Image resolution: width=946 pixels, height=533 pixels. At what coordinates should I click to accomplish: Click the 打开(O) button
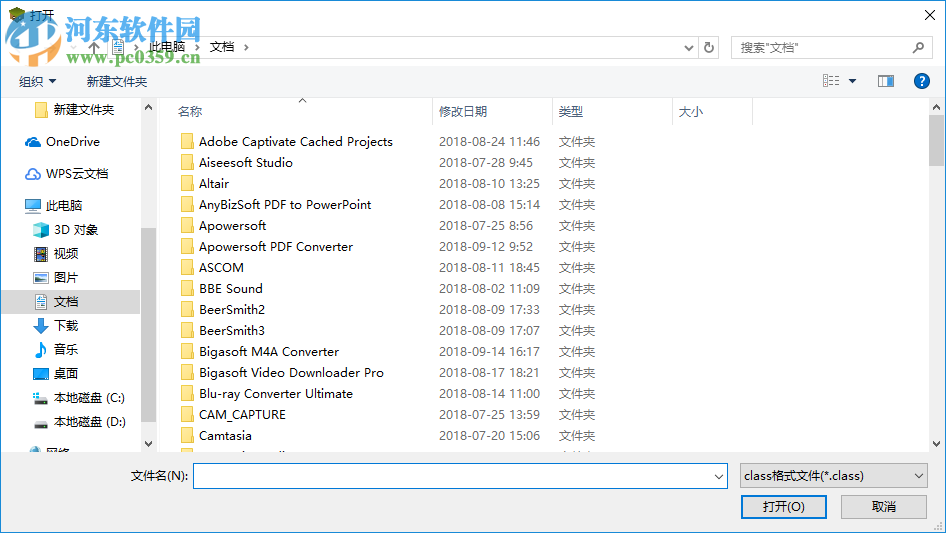coord(784,506)
